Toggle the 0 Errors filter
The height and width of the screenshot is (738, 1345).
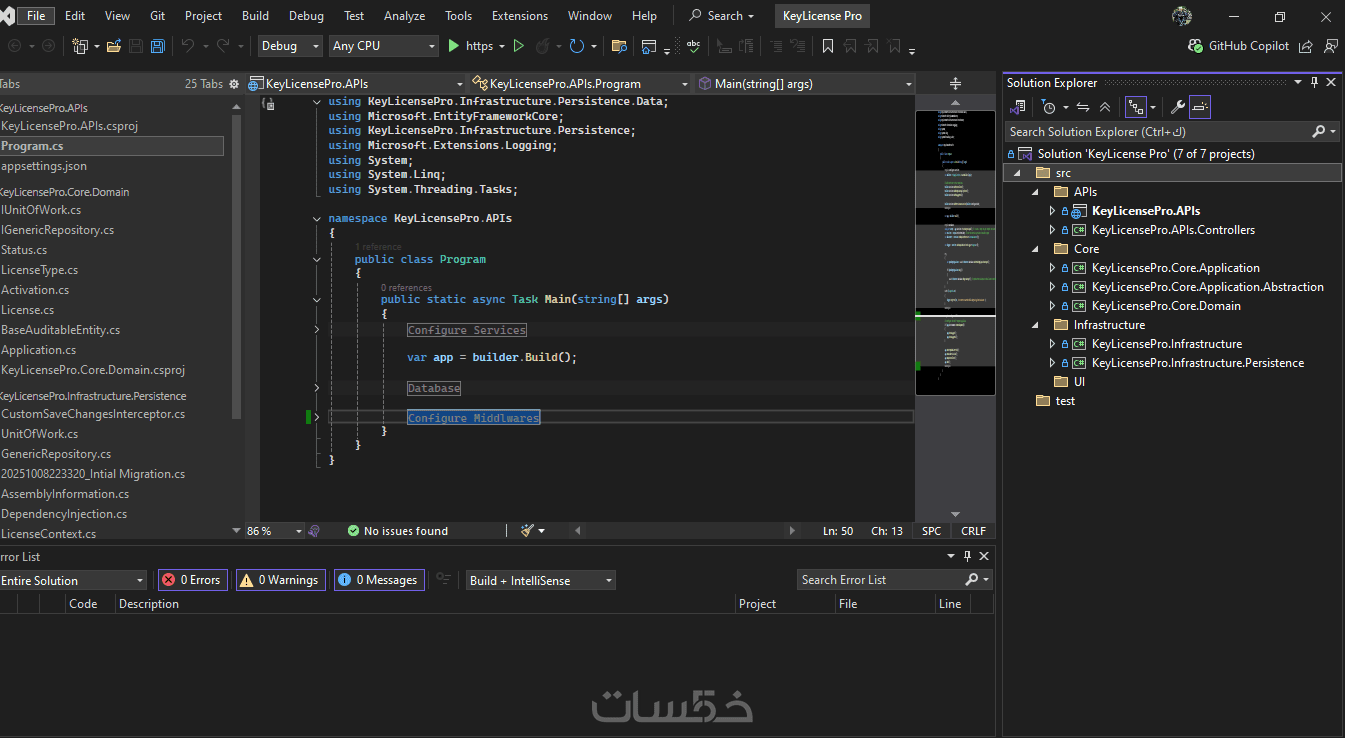pos(193,580)
